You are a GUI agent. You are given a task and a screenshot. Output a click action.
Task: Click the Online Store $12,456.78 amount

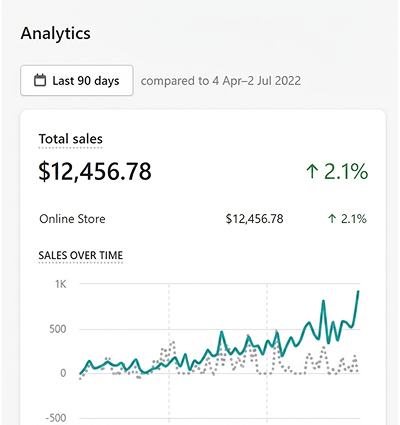(254, 219)
